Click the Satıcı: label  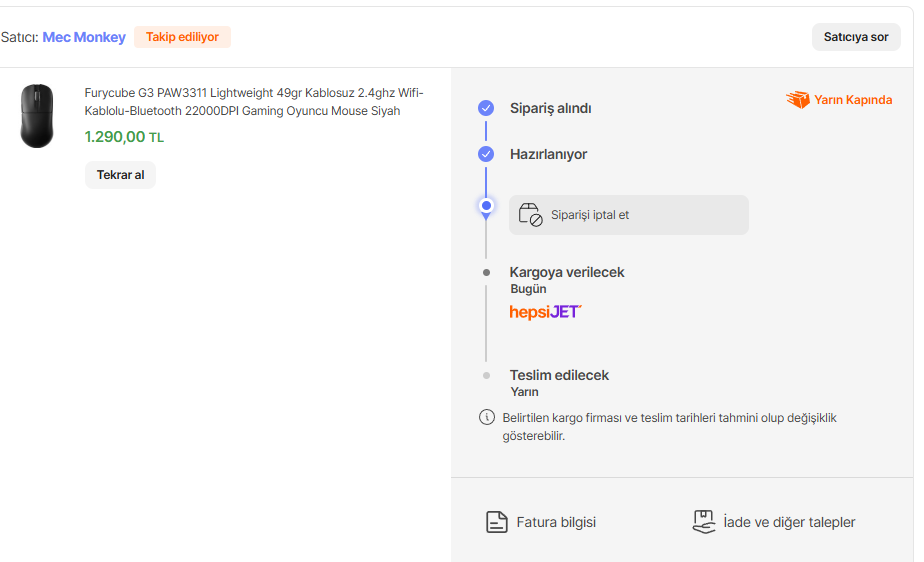click(x=19, y=37)
